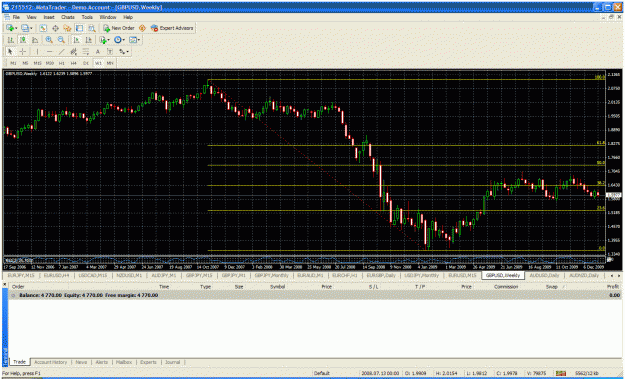Select the Vertical Line drawing tool
This screenshot has width=625, height=379.
click(x=37, y=52)
